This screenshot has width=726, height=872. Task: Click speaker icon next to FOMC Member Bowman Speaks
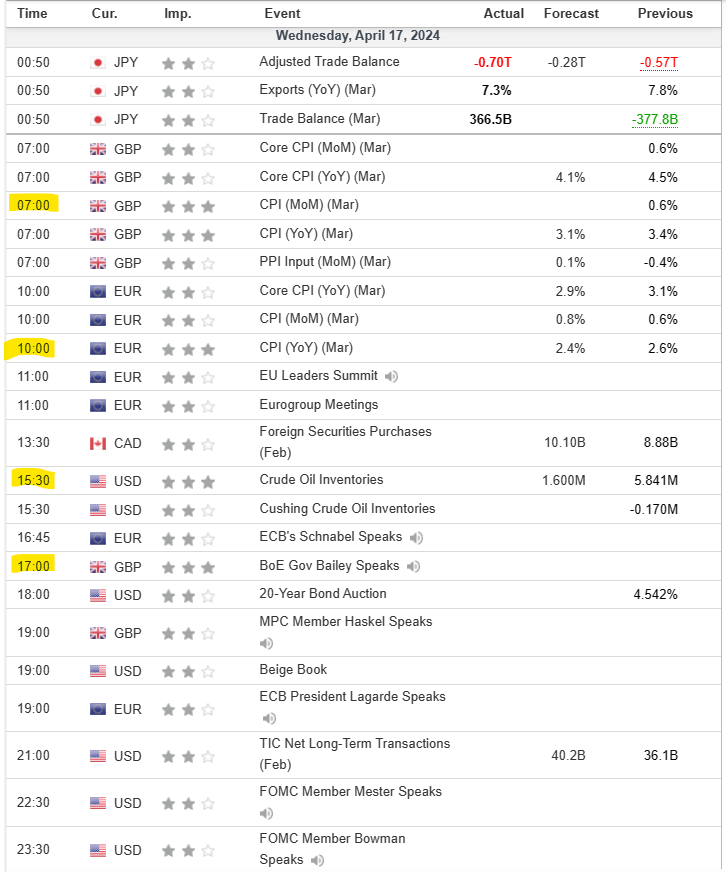(317, 860)
